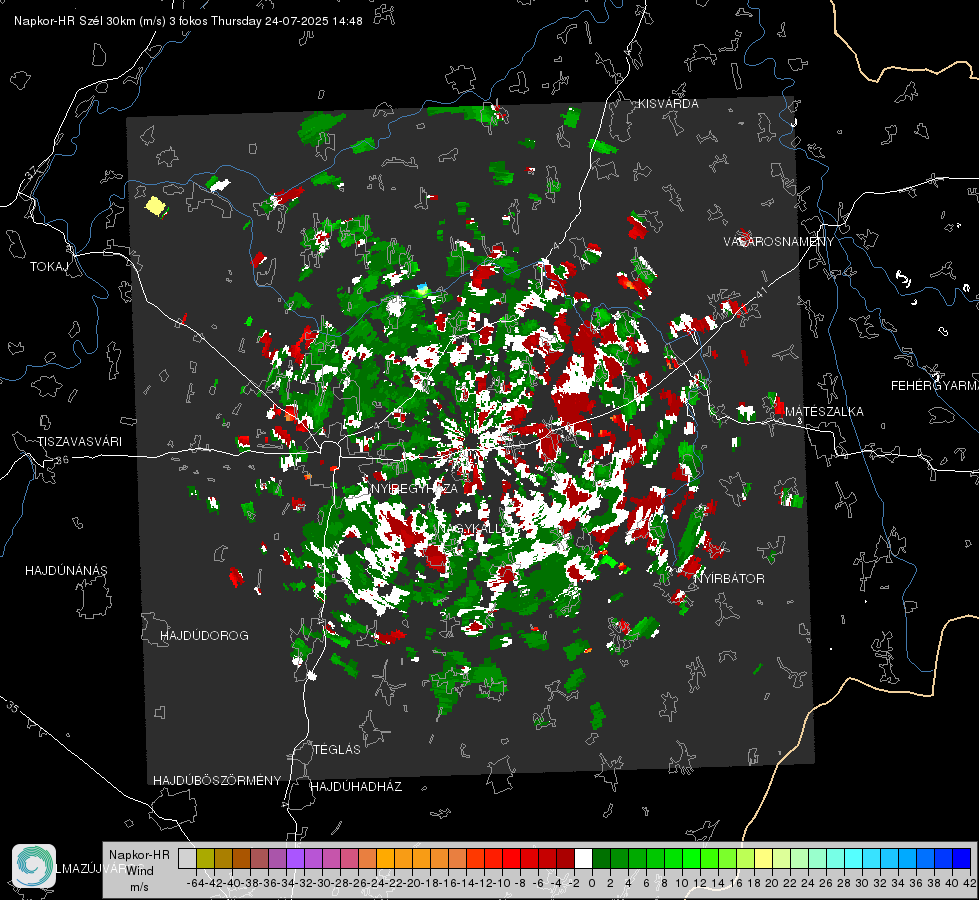Screen dimensions: 979x900
Task: Select the KISVÁRDA city label
Action: tap(668, 104)
